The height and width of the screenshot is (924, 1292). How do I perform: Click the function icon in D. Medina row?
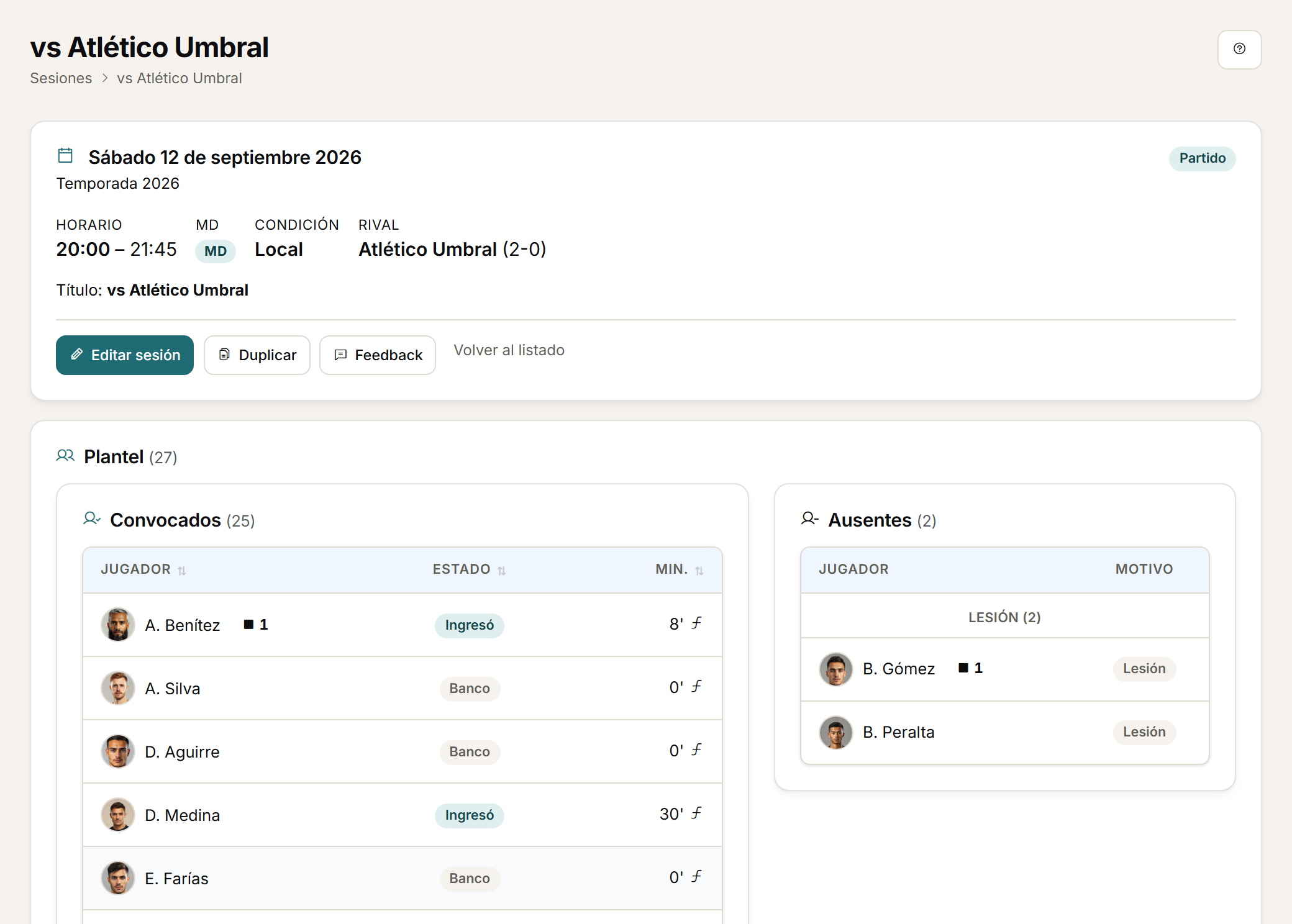(697, 813)
